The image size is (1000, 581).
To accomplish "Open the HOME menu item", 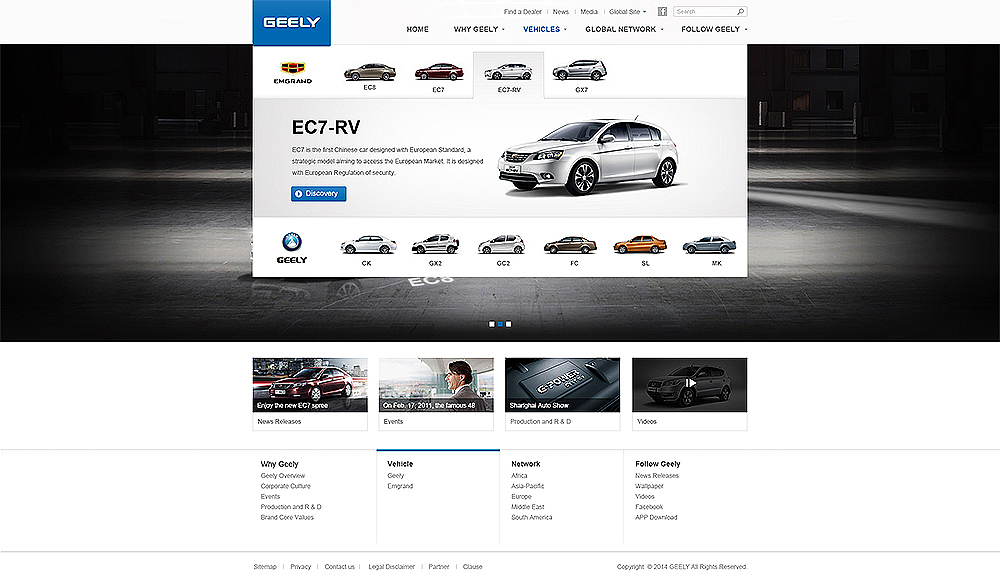I will 418,29.
